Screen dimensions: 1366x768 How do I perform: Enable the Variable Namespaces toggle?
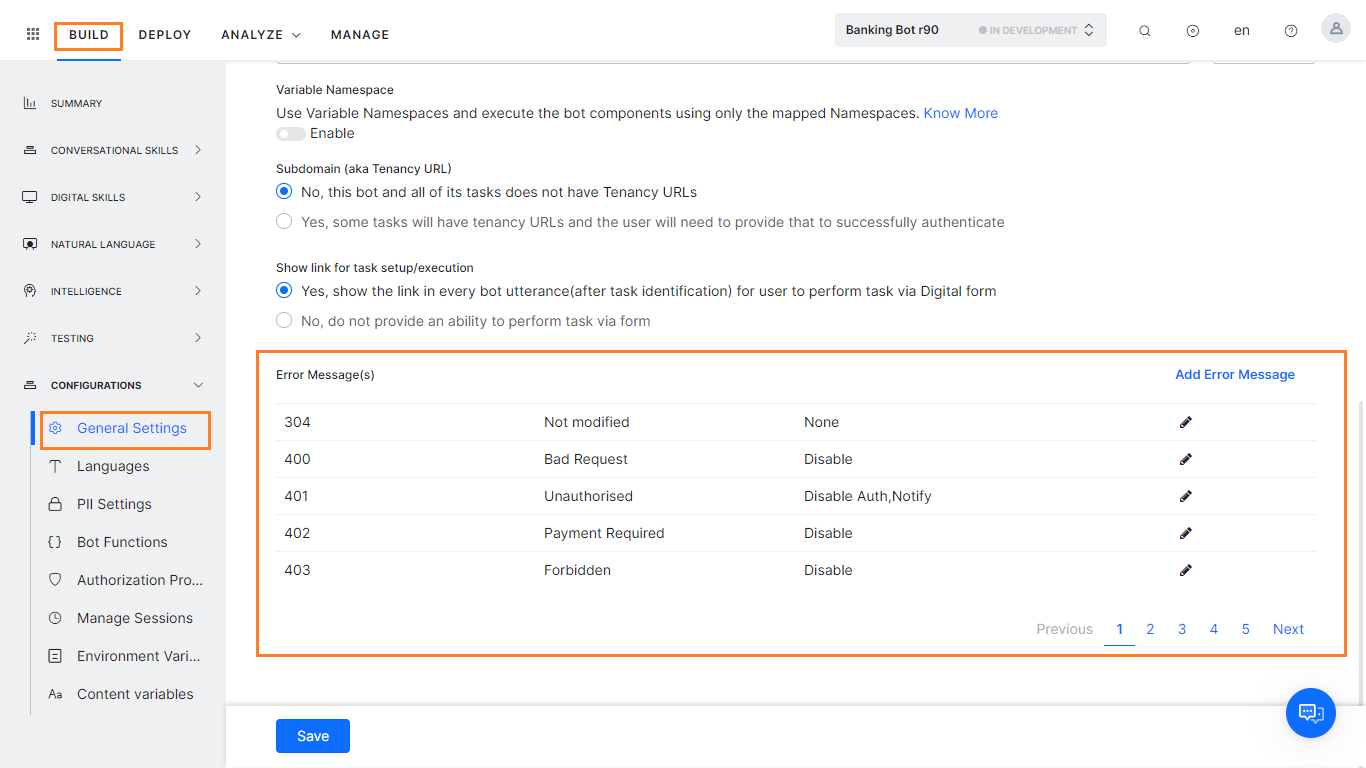[290, 133]
